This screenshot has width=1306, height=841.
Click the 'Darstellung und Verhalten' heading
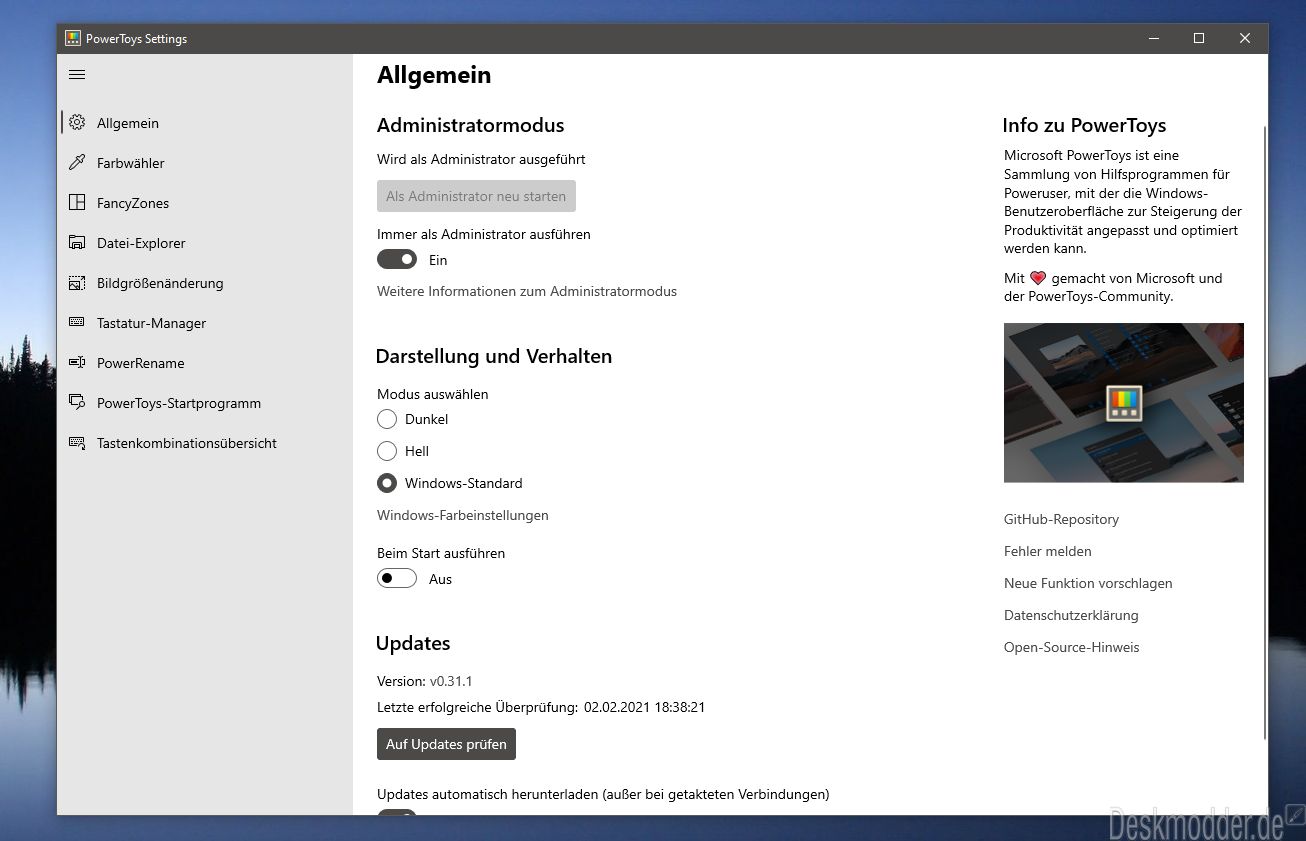click(494, 356)
